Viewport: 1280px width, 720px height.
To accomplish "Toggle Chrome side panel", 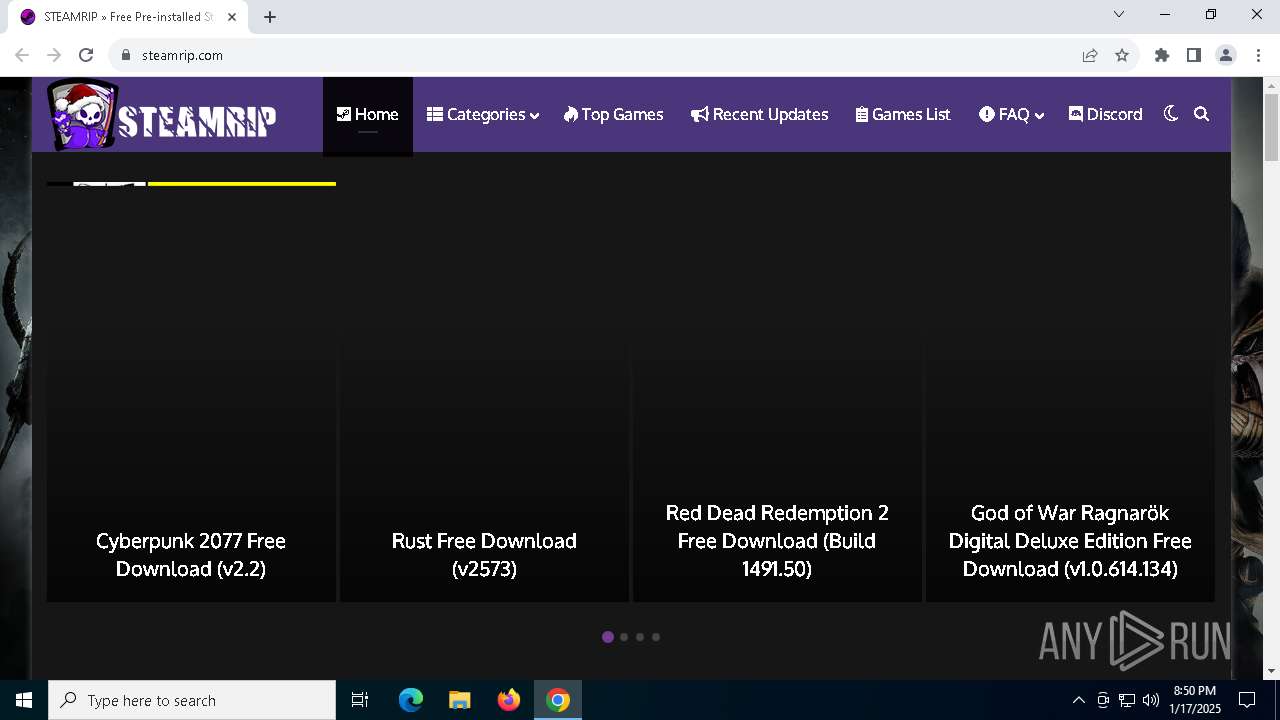I will coord(1194,55).
